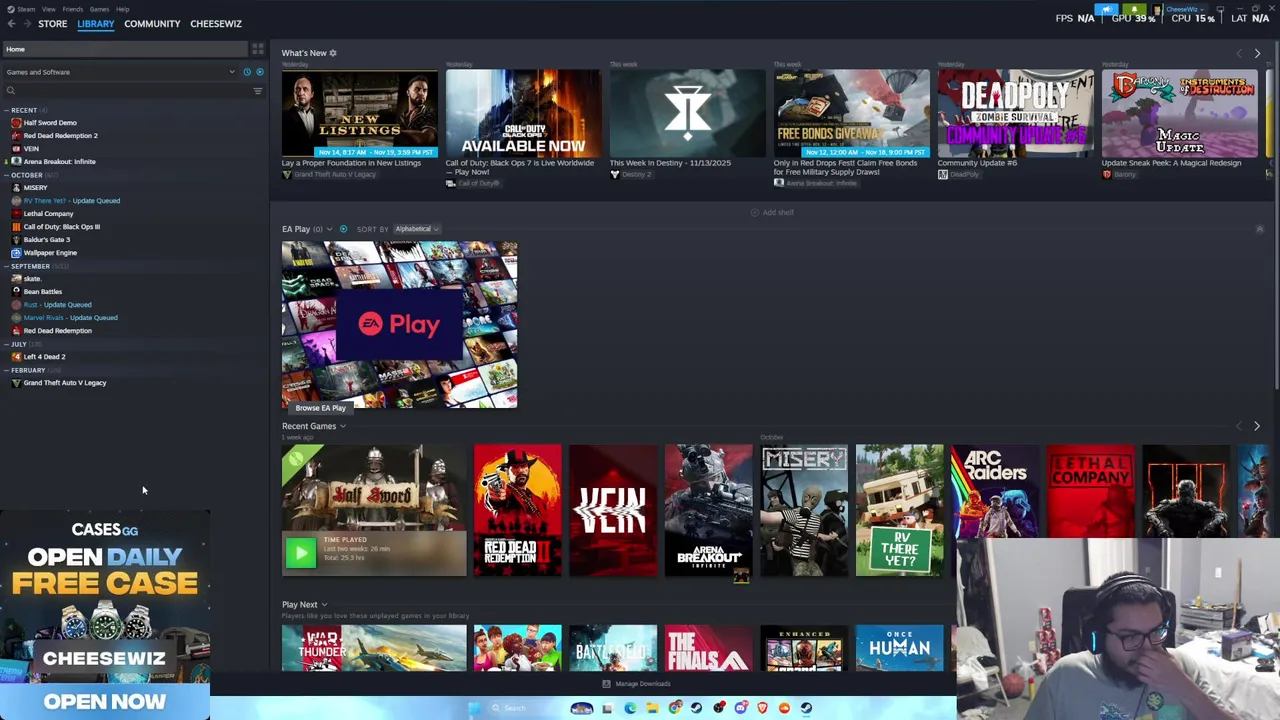This screenshot has width=1280, height=720.
Task: Open RV There Yet? - Update Queued entry
Action: tap(71, 200)
